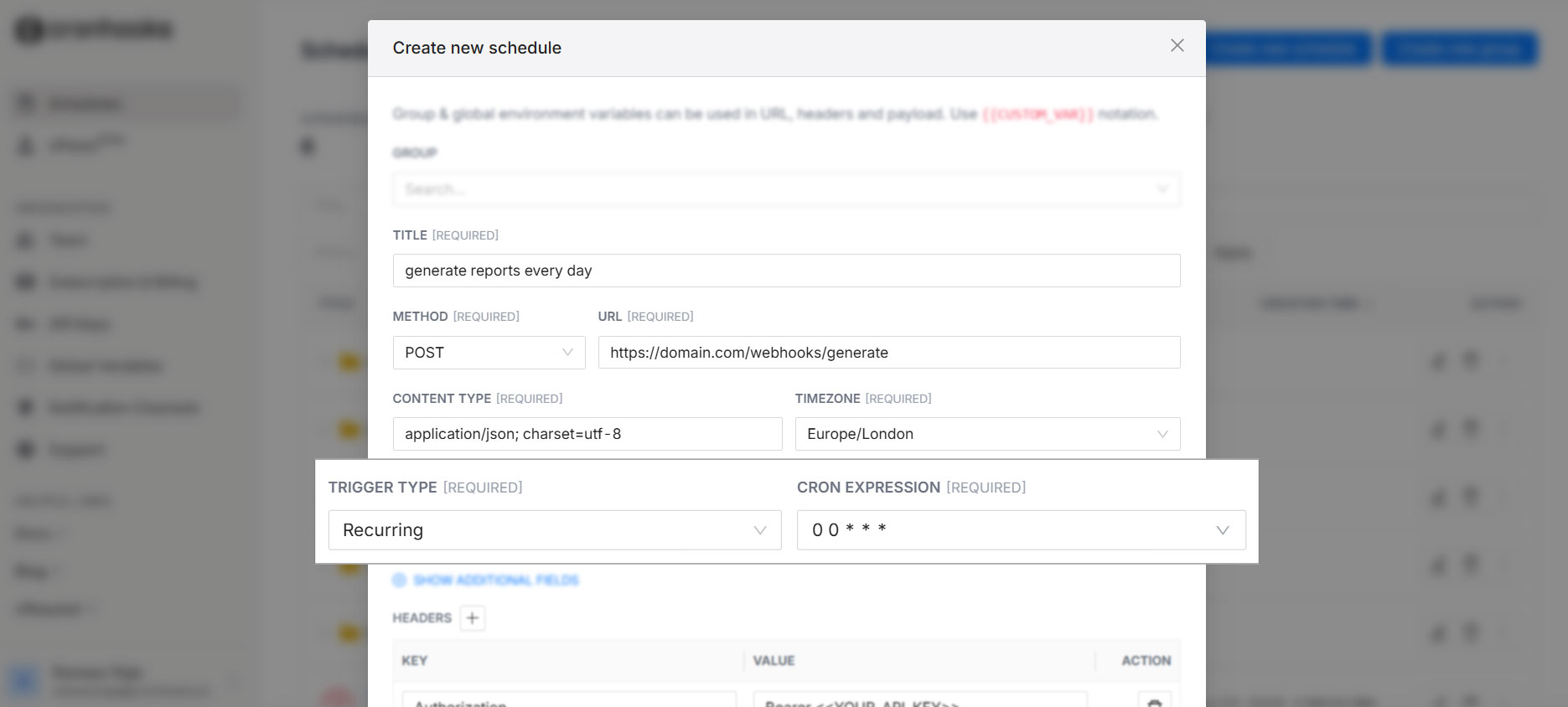Click the dialog title 'Create new schedule'
Viewport: 1568px width, 707px height.
[477, 48]
